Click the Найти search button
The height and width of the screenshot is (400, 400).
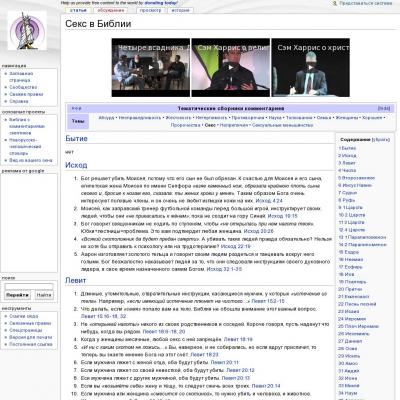click(44, 295)
